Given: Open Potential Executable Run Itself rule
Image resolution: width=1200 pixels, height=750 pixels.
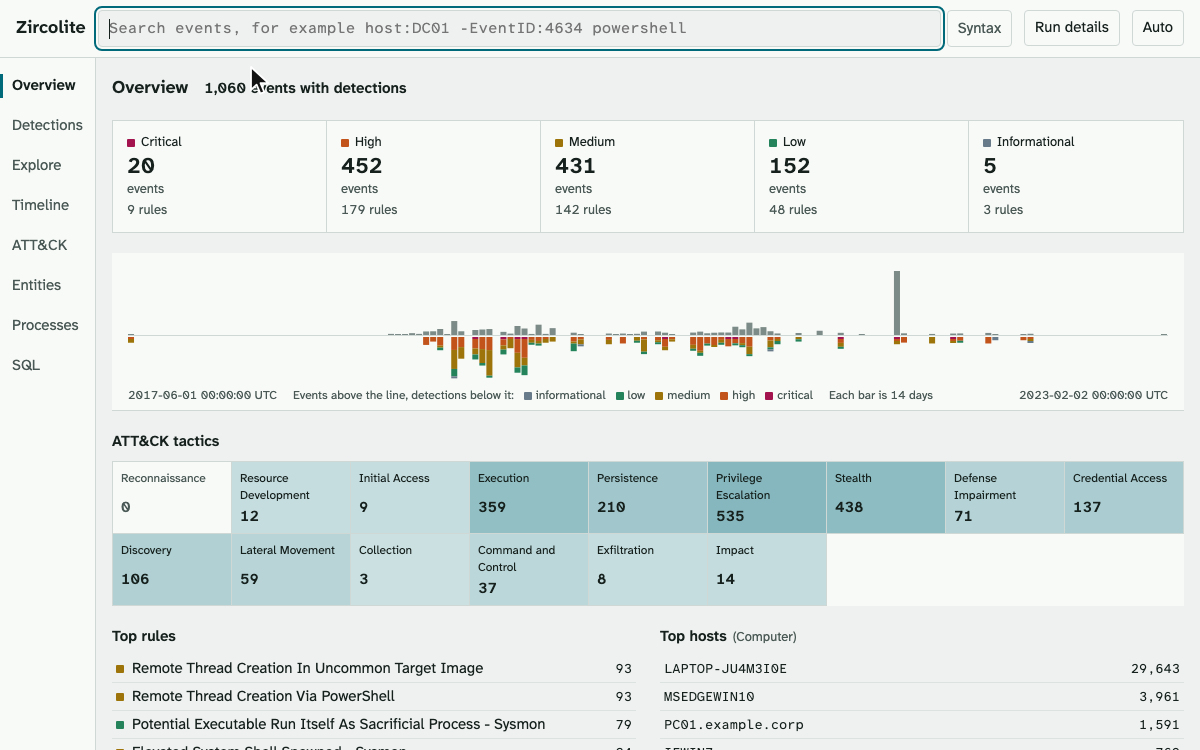Looking at the screenshot, I should pyautogui.click(x=374, y=724).
